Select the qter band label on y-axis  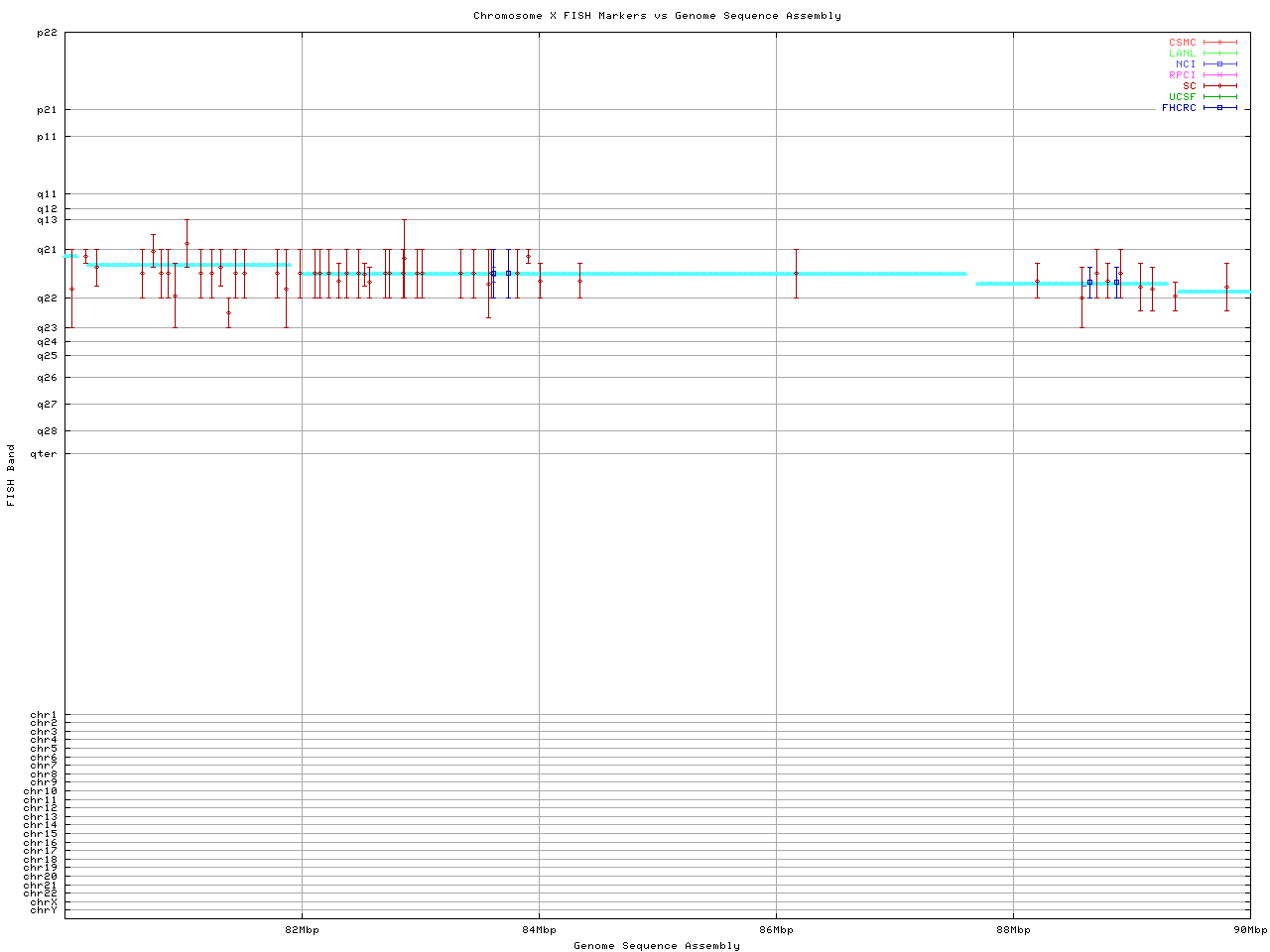[45, 454]
